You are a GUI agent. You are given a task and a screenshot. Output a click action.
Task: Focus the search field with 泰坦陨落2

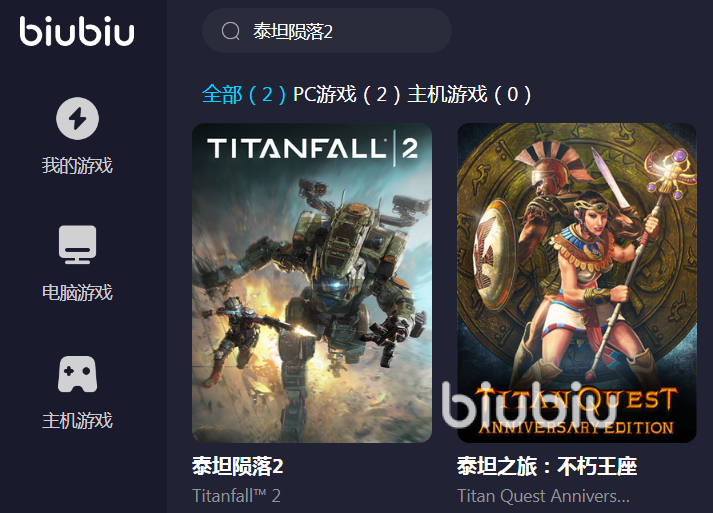coord(327,31)
